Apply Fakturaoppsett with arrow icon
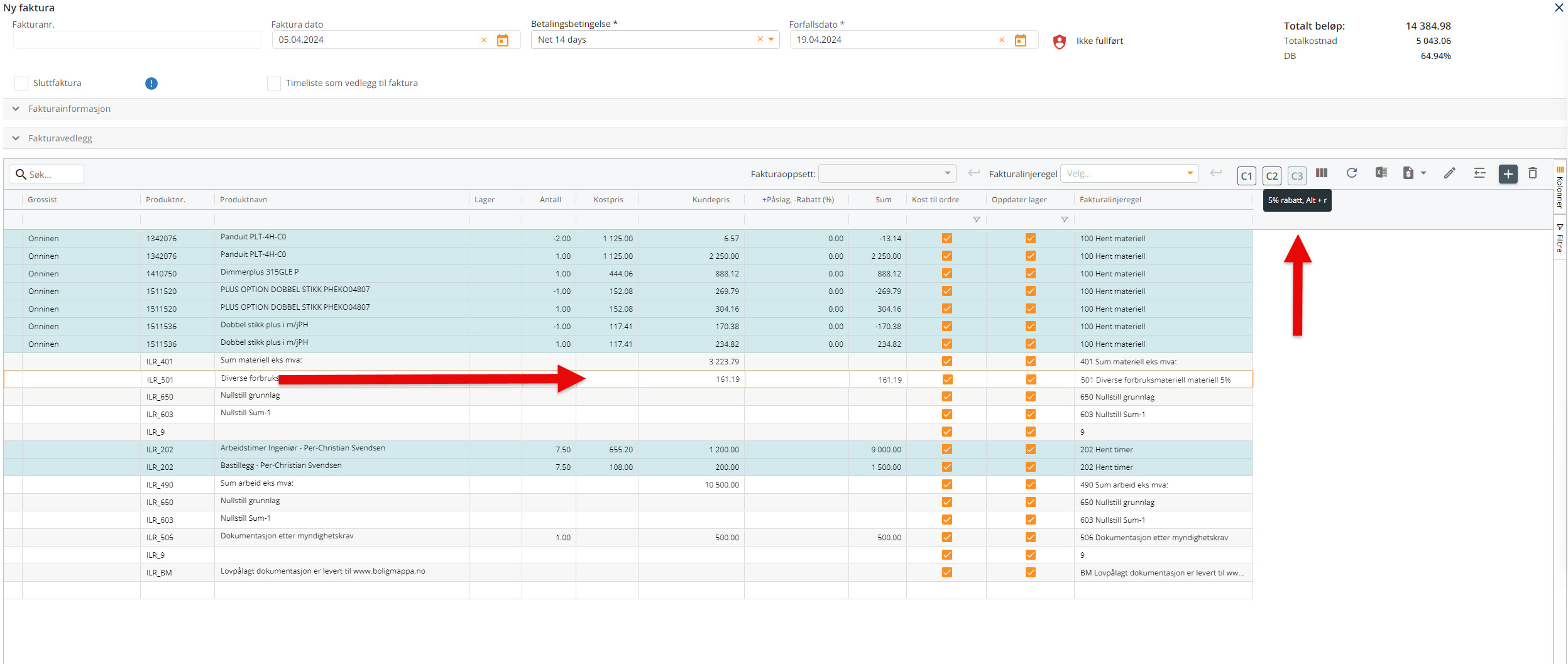Image resolution: width=1568 pixels, height=664 pixels. tap(973, 173)
